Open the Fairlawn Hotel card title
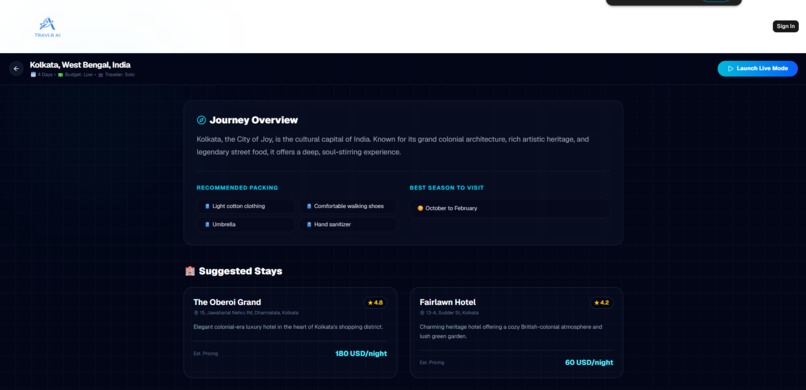The image size is (806, 390). [448, 302]
